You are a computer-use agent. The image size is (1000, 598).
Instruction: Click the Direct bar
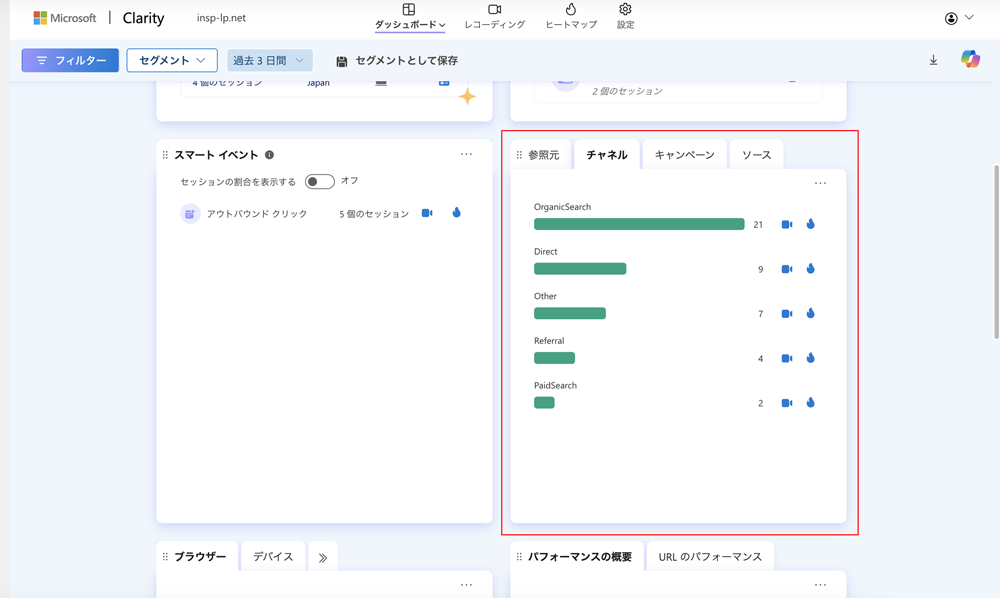click(580, 268)
